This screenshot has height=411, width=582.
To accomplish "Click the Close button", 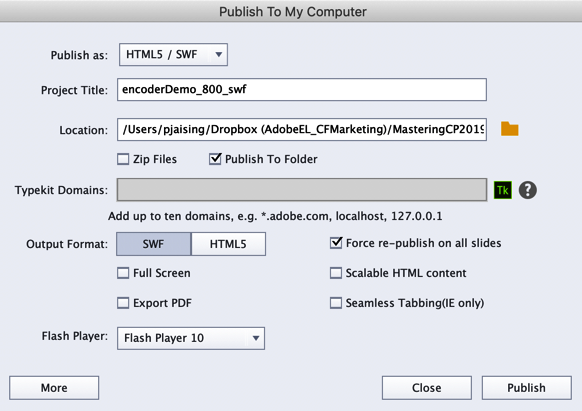I will (x=427, y=388).
